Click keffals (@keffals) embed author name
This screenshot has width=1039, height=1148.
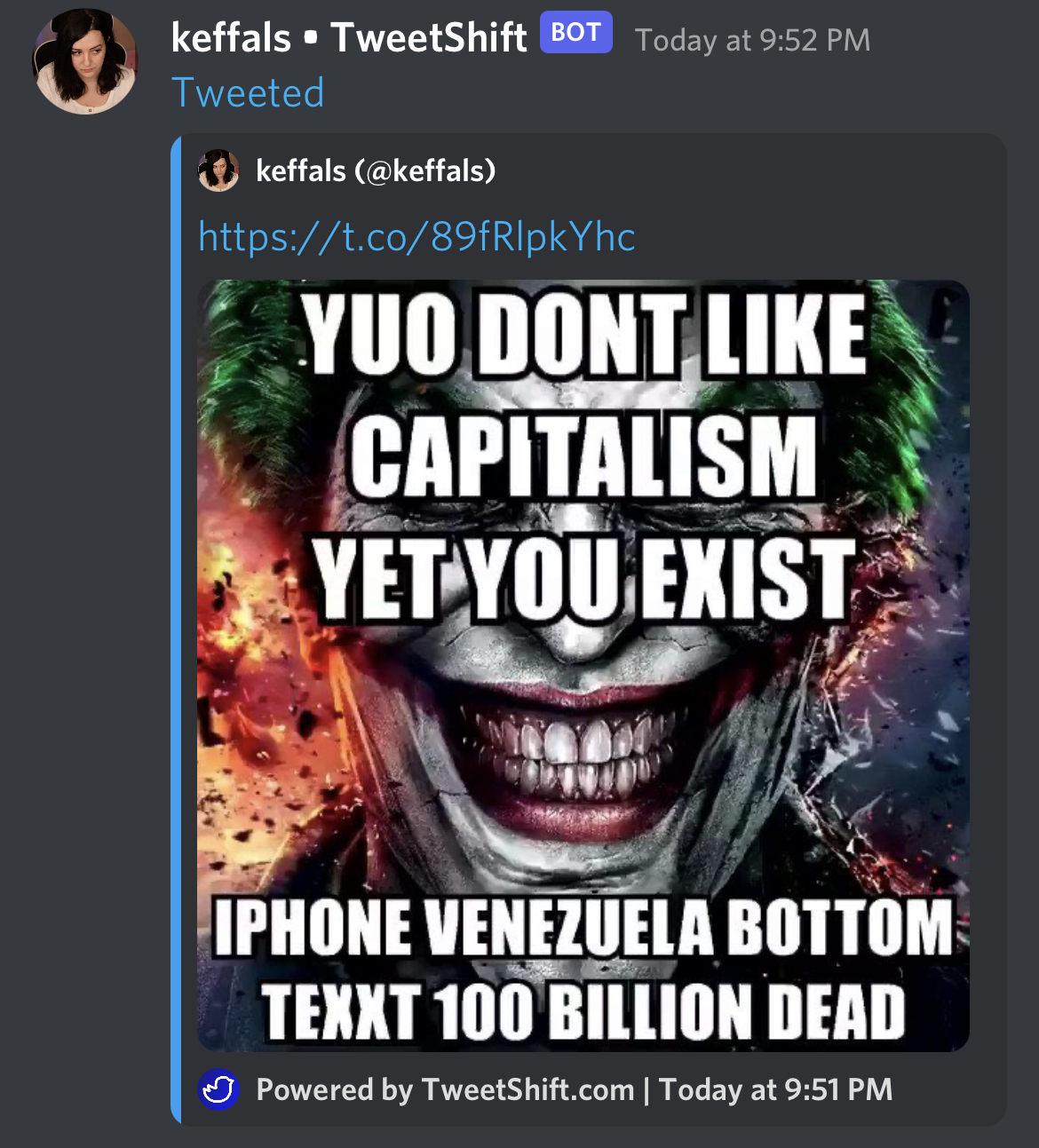(x=376, y=170)
